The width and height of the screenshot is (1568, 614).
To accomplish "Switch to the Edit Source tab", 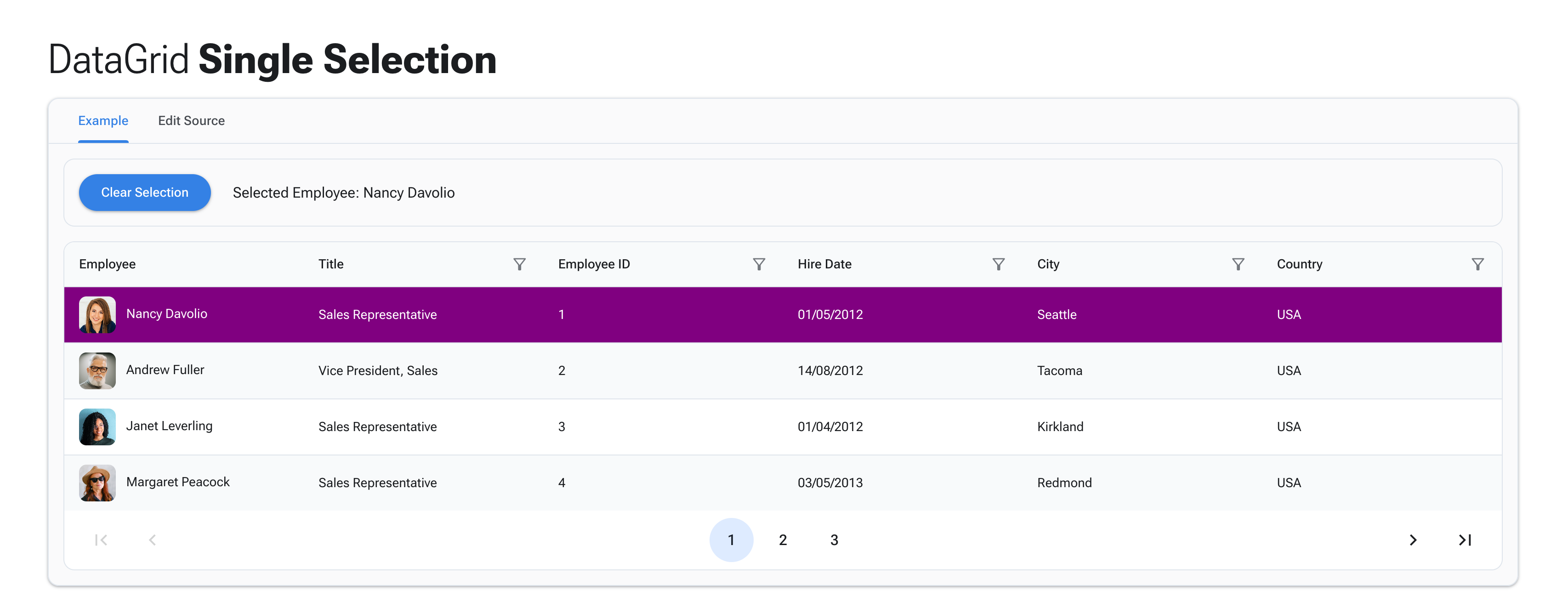I will [191, 120].
